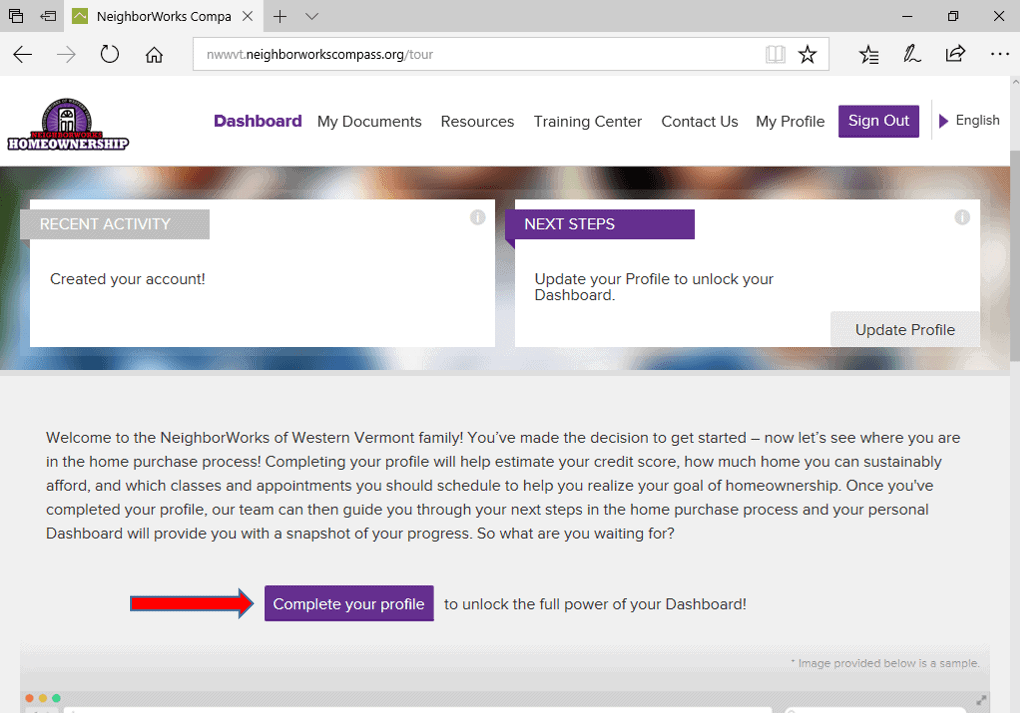Open the browser more options ellipsis

1000,54
